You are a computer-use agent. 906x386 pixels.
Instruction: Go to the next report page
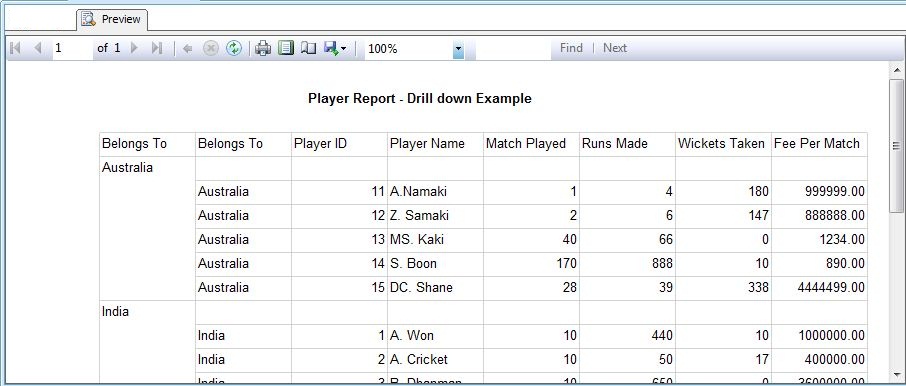[x=135, y=49]
